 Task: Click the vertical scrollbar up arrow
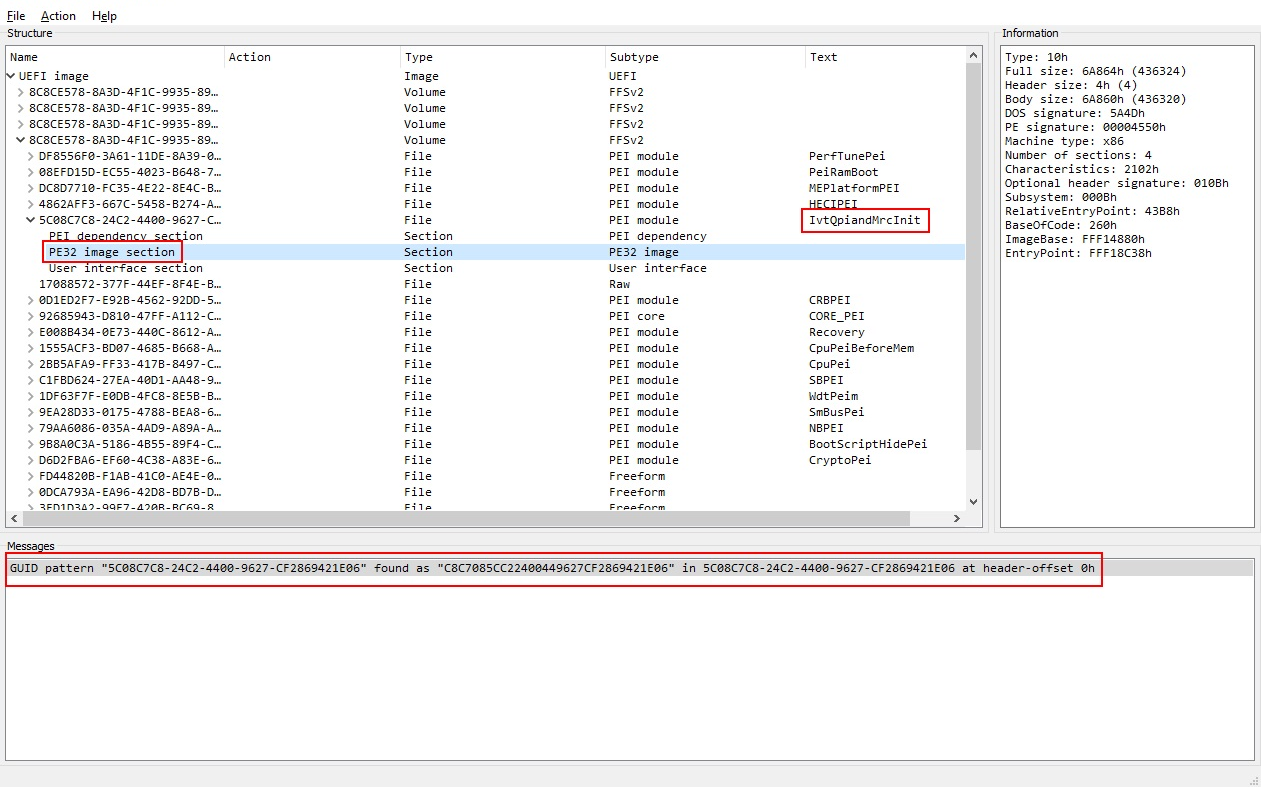tap(974, 55)
